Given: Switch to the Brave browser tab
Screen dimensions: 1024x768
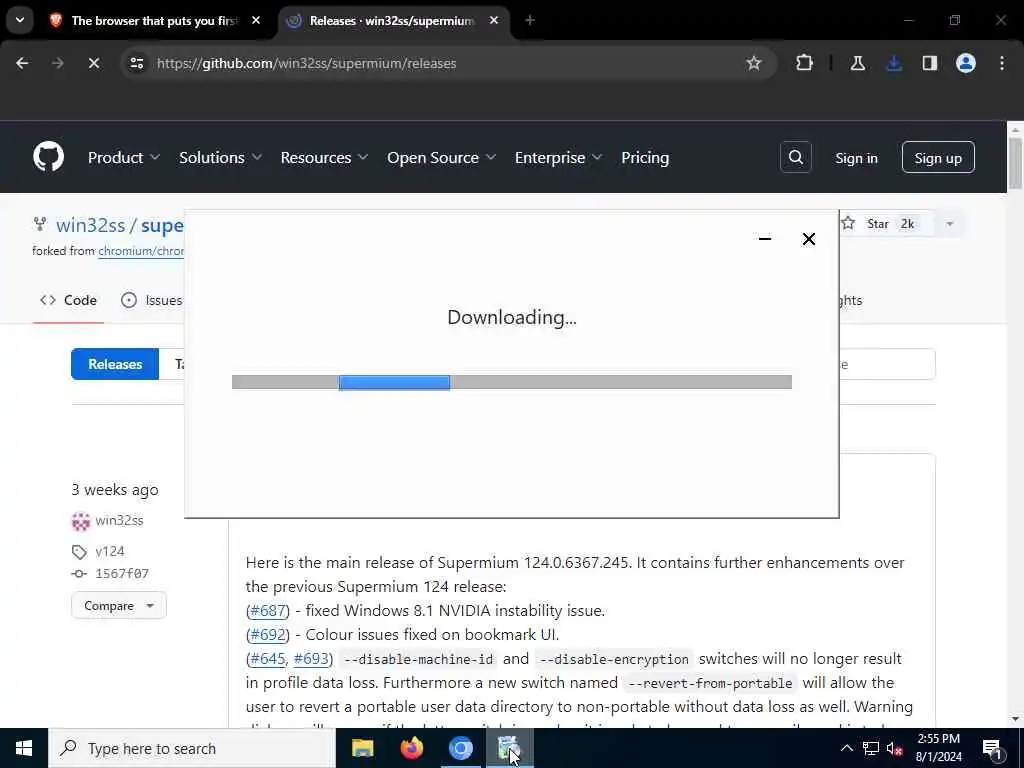Looking at the screenshot, I should [x=155, y=21].
